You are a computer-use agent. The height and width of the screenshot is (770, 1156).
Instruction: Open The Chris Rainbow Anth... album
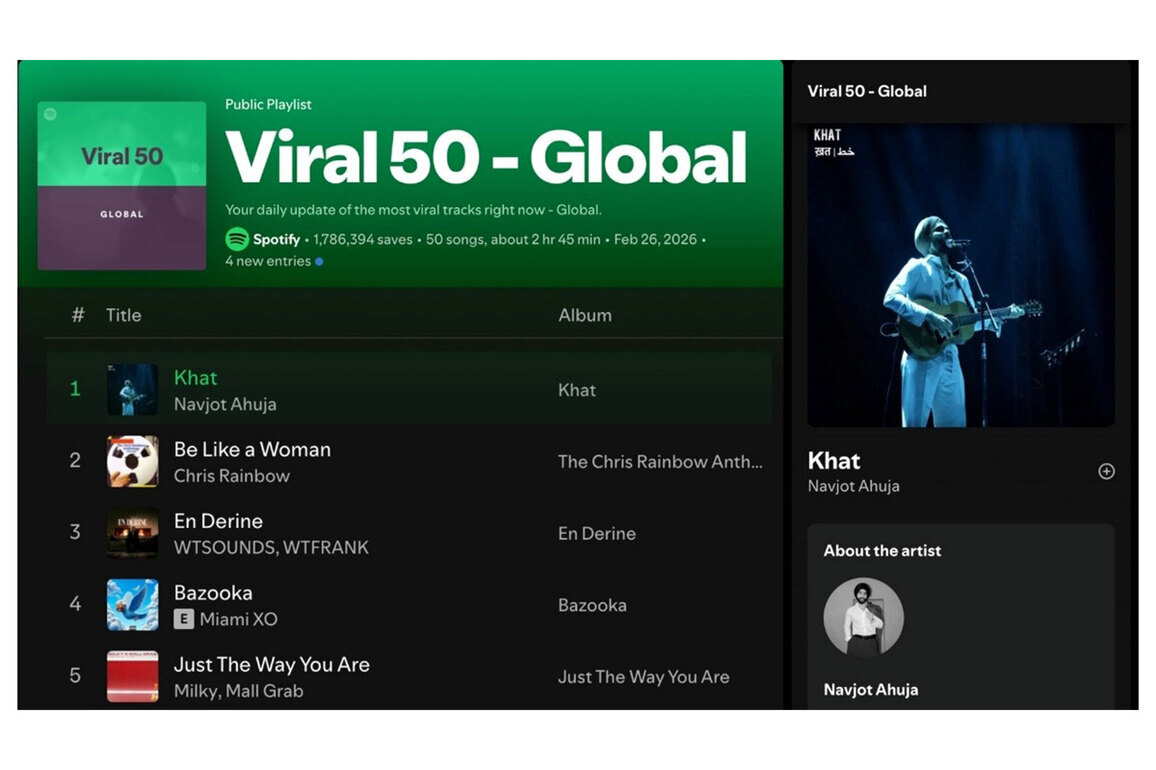coord(660,462)
